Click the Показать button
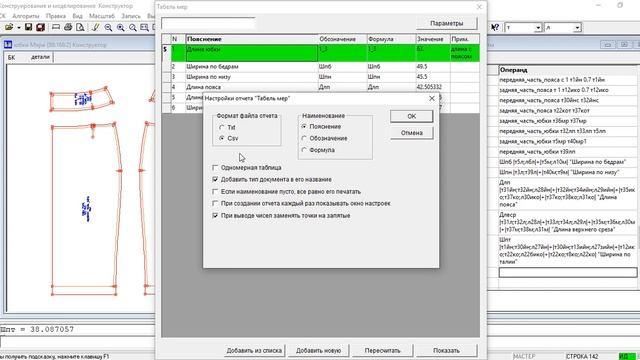 tap(446, 350)
